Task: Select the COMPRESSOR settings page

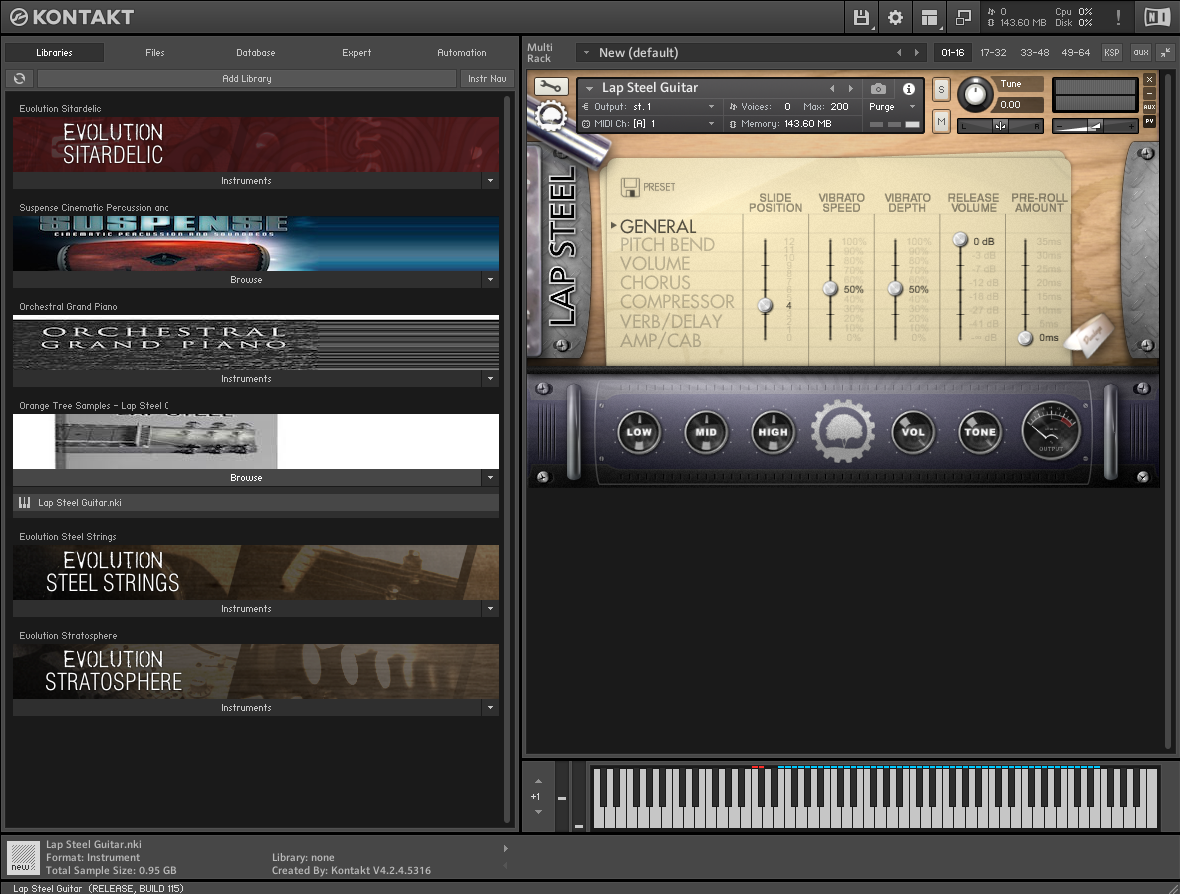Action: point(677,302)
